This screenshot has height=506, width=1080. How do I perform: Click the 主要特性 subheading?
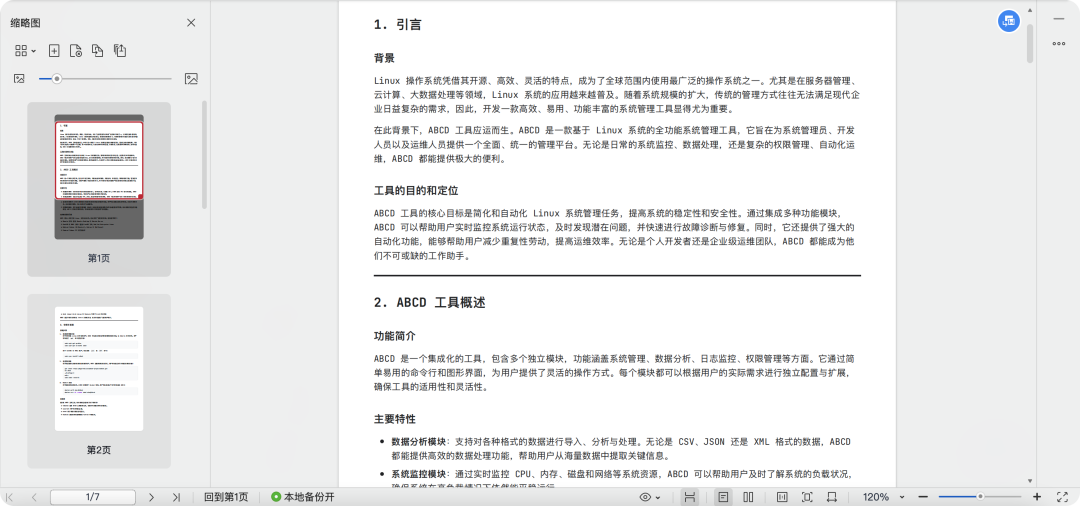(395, 419)
